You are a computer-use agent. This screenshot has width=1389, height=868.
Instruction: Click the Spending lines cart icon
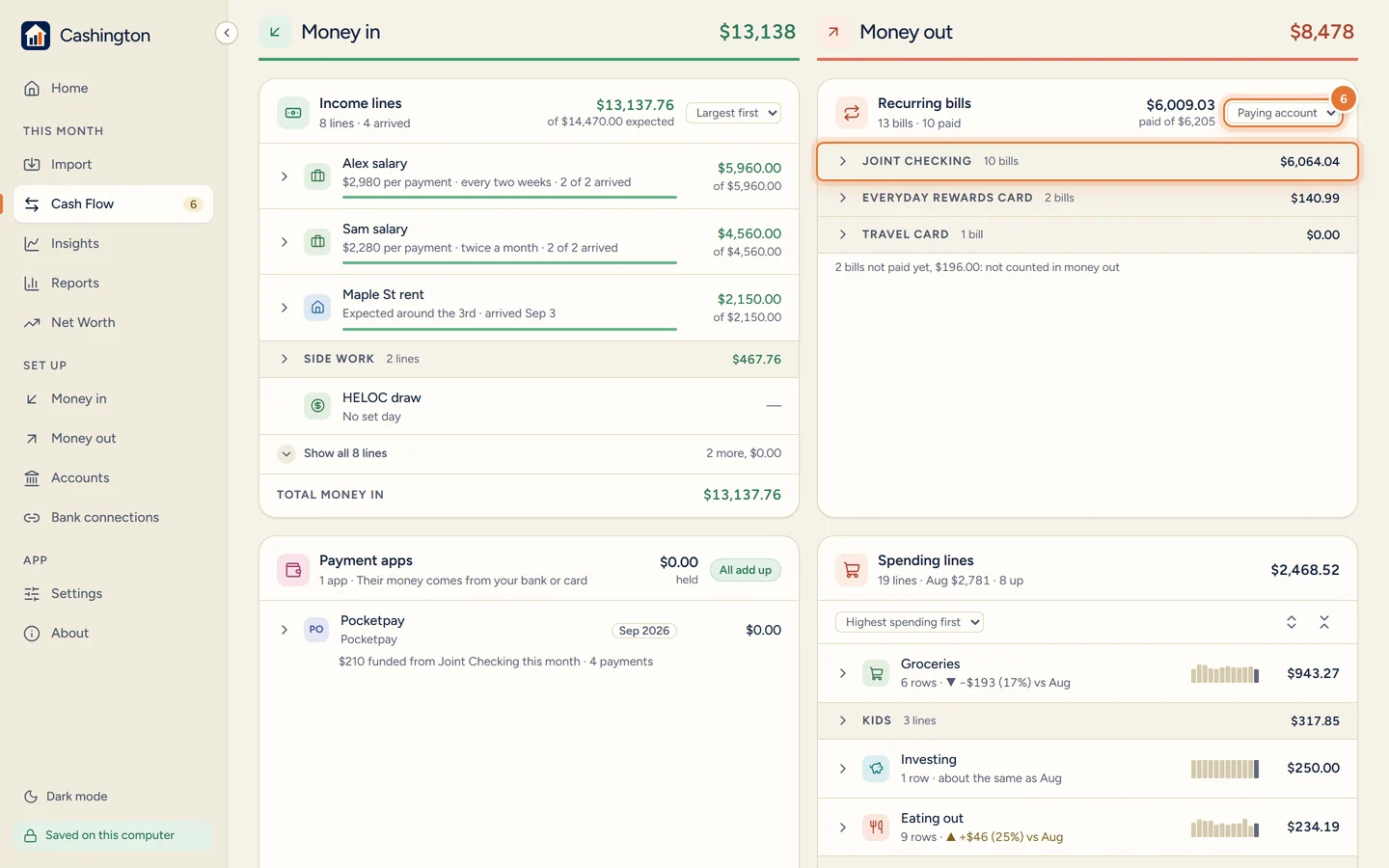coord(851,570)
